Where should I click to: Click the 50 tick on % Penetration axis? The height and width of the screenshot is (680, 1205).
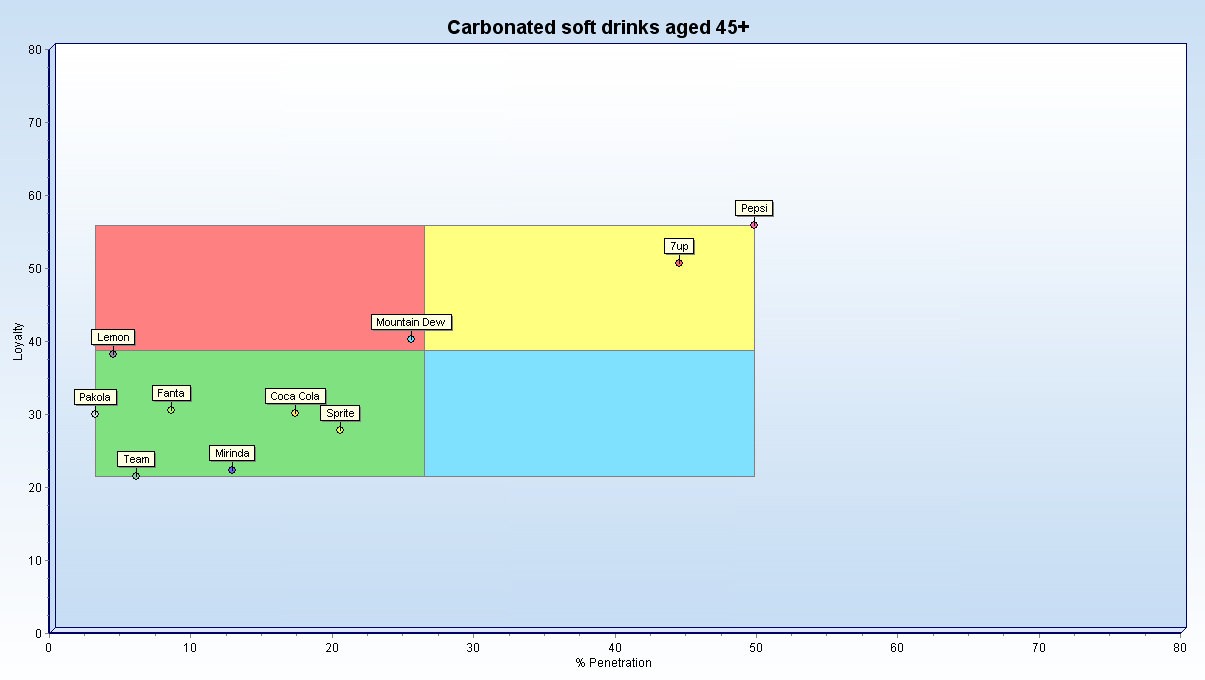coord(756,648)
